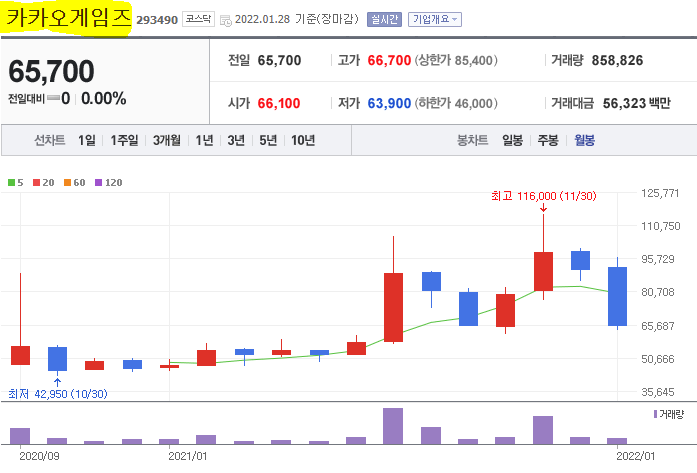This screenshot has height=473, width=697.
Task: Click the tall red candlestick under 최고 marker
Action: (x=543, y=272)
